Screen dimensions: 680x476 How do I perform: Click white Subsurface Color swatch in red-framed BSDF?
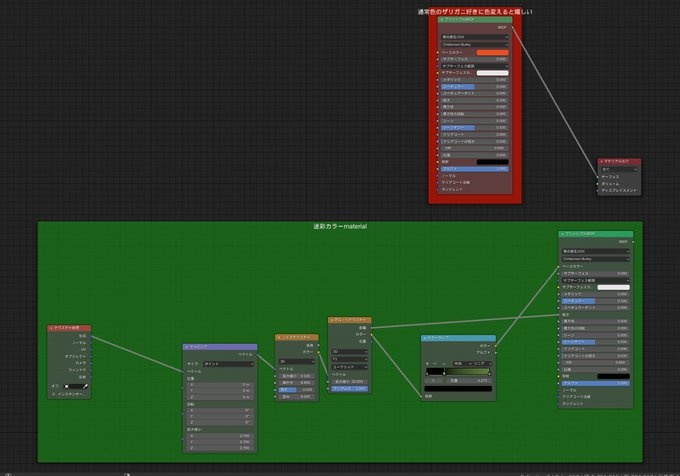pyautogui.click(x=492, y=73)
